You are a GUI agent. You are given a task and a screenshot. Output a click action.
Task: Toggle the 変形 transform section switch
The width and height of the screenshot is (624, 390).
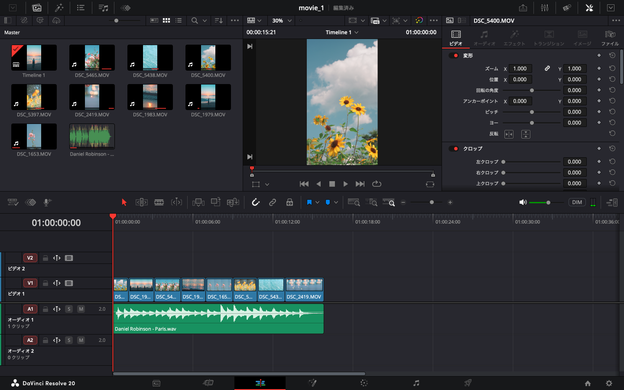pos(454,56)
